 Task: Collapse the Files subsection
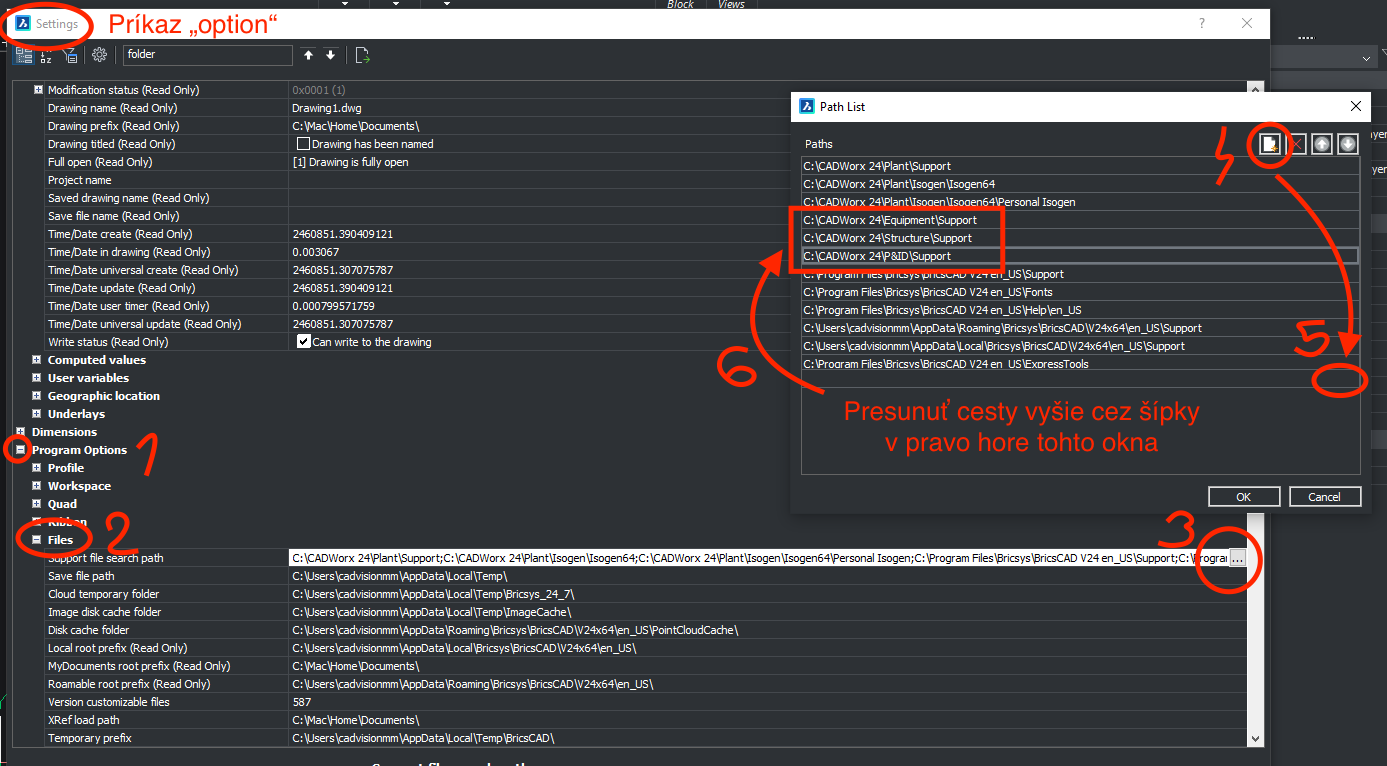[37, 540]
